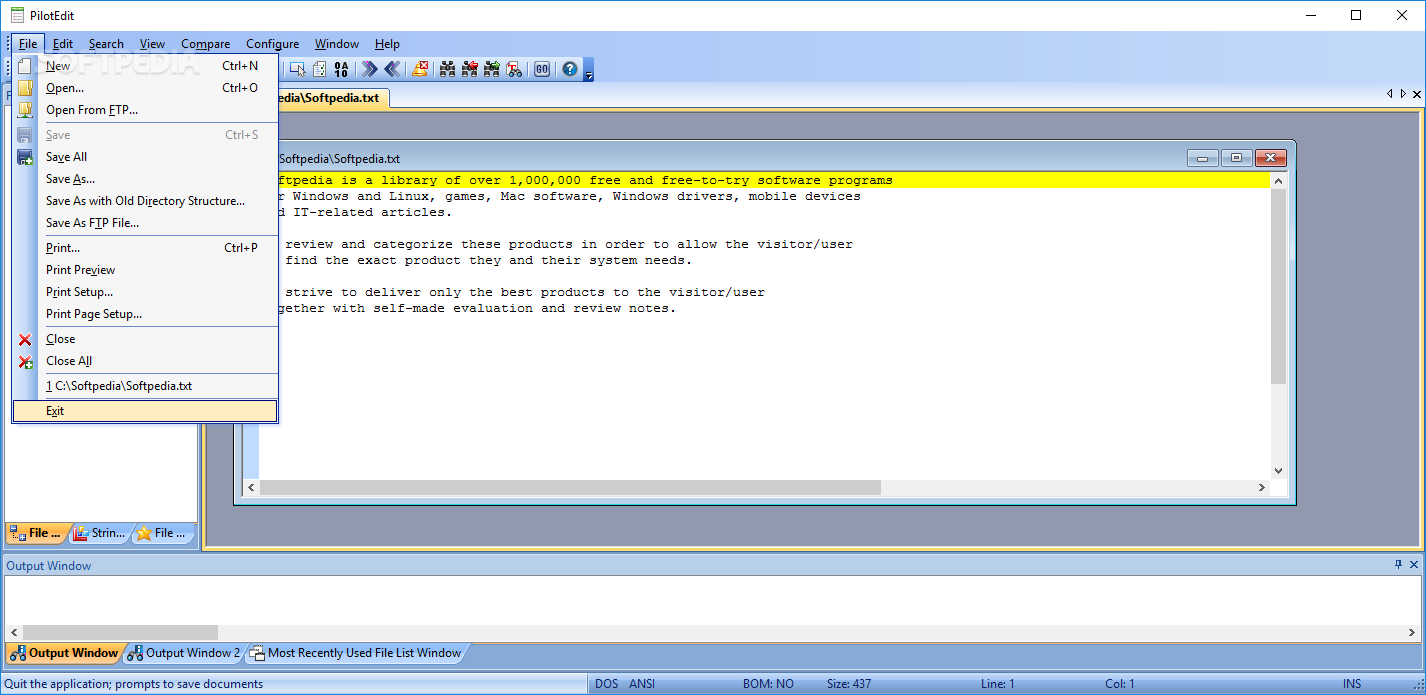1426x695 pixels.
Task: Switch to the Strin... panel tab
Action: pos(100,533)
